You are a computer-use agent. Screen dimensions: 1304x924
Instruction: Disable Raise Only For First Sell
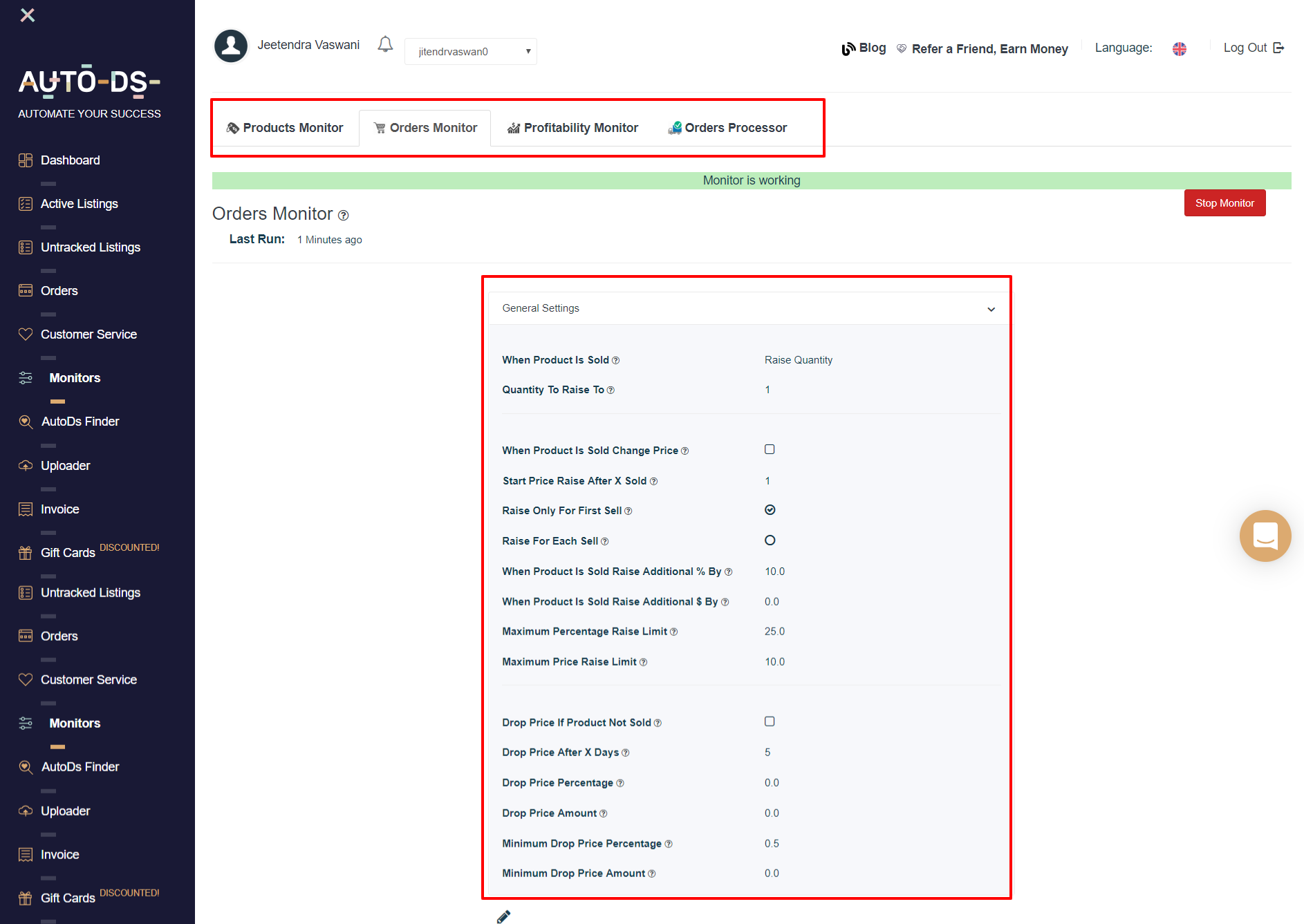coord(770,509)
